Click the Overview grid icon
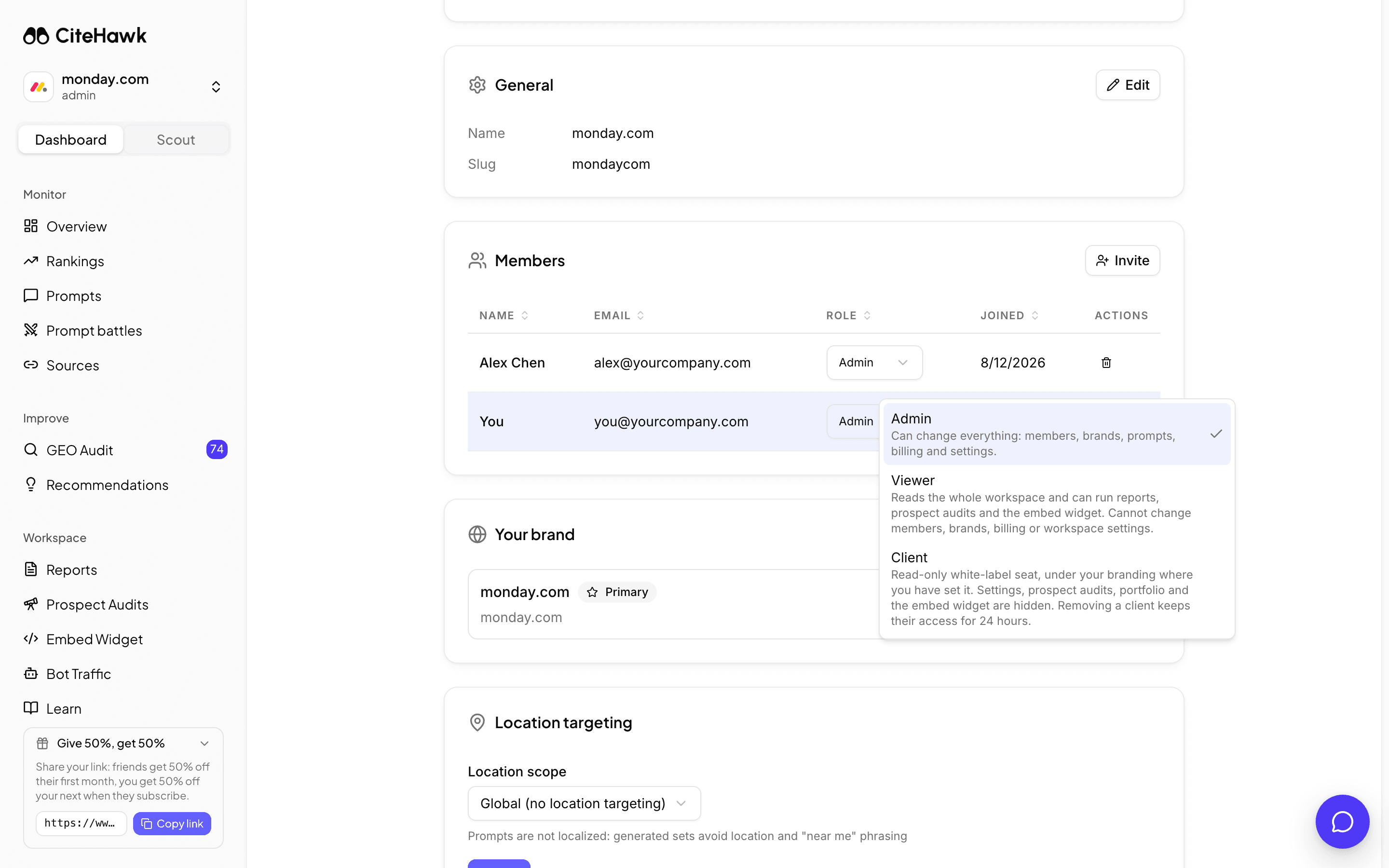The width and height of the screenshot is (1389, 868). [31, 226]
